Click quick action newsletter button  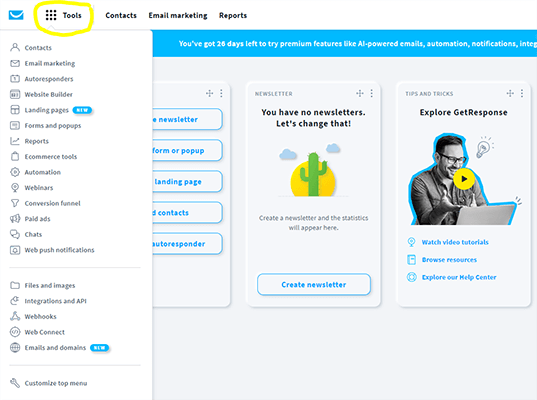pyautogui.click(x=187, y=119)
